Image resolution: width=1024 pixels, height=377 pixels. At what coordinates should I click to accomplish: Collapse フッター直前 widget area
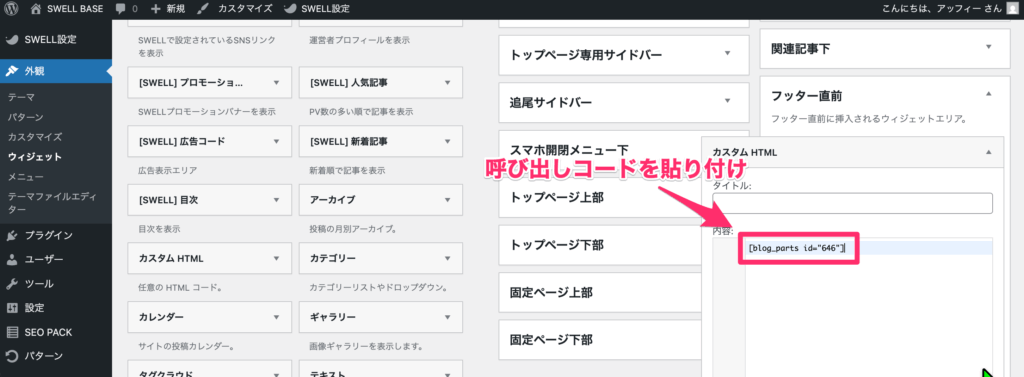[x=988, y=95]
